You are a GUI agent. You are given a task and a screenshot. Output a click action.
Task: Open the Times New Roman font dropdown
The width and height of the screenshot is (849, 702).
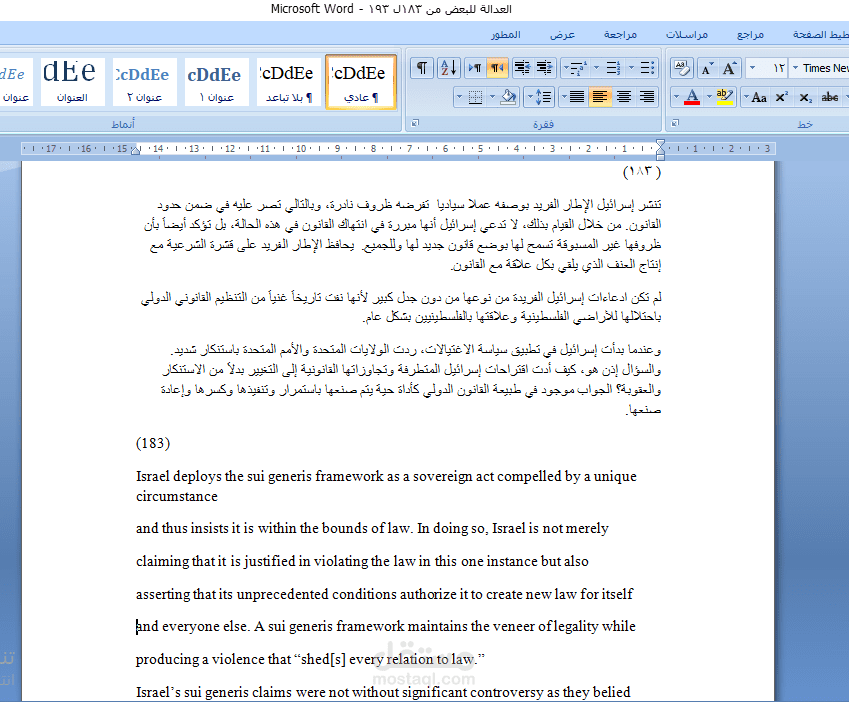[820, 68]
